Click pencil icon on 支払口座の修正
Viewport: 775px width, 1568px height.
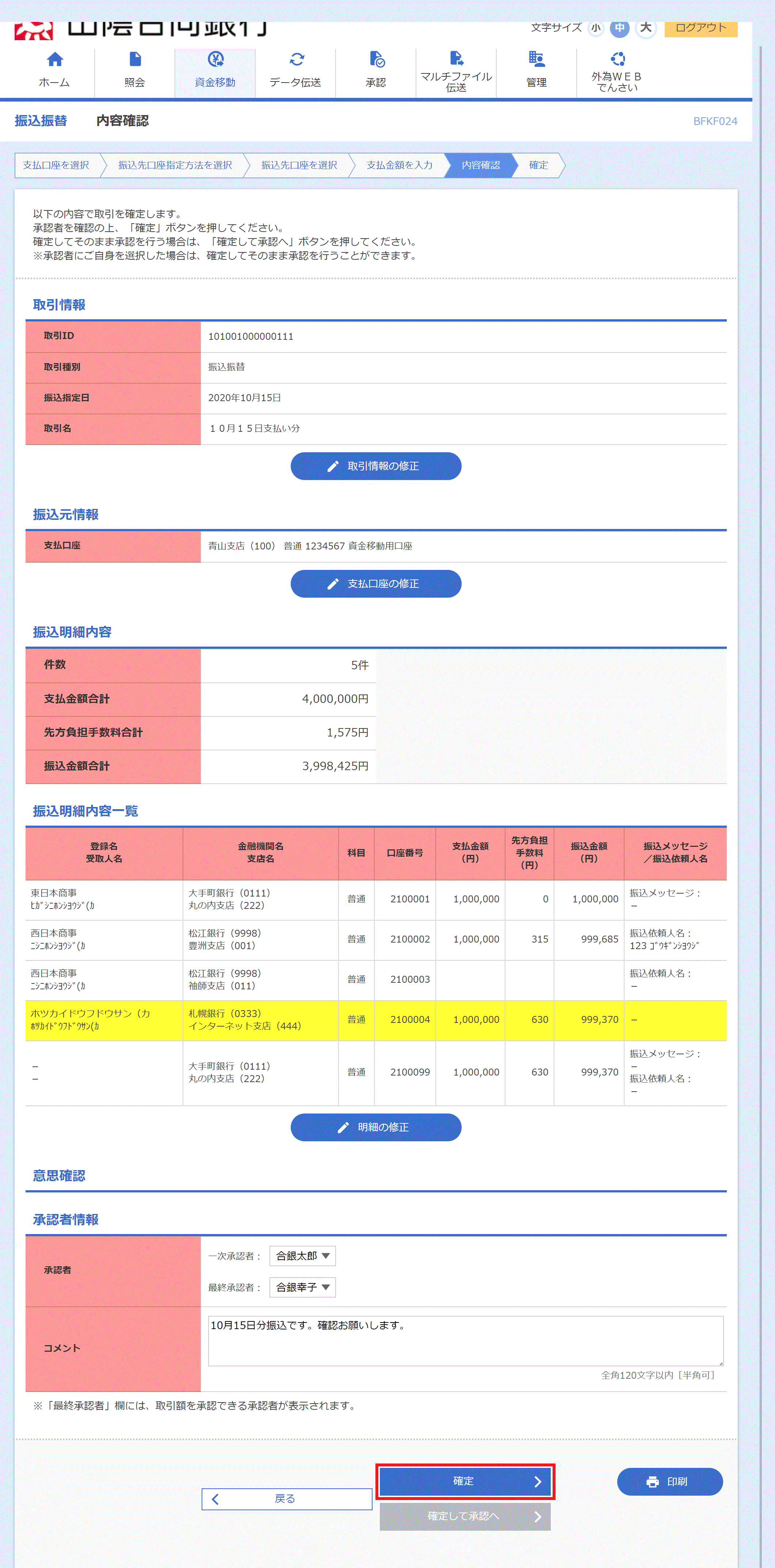click(333, 584)
